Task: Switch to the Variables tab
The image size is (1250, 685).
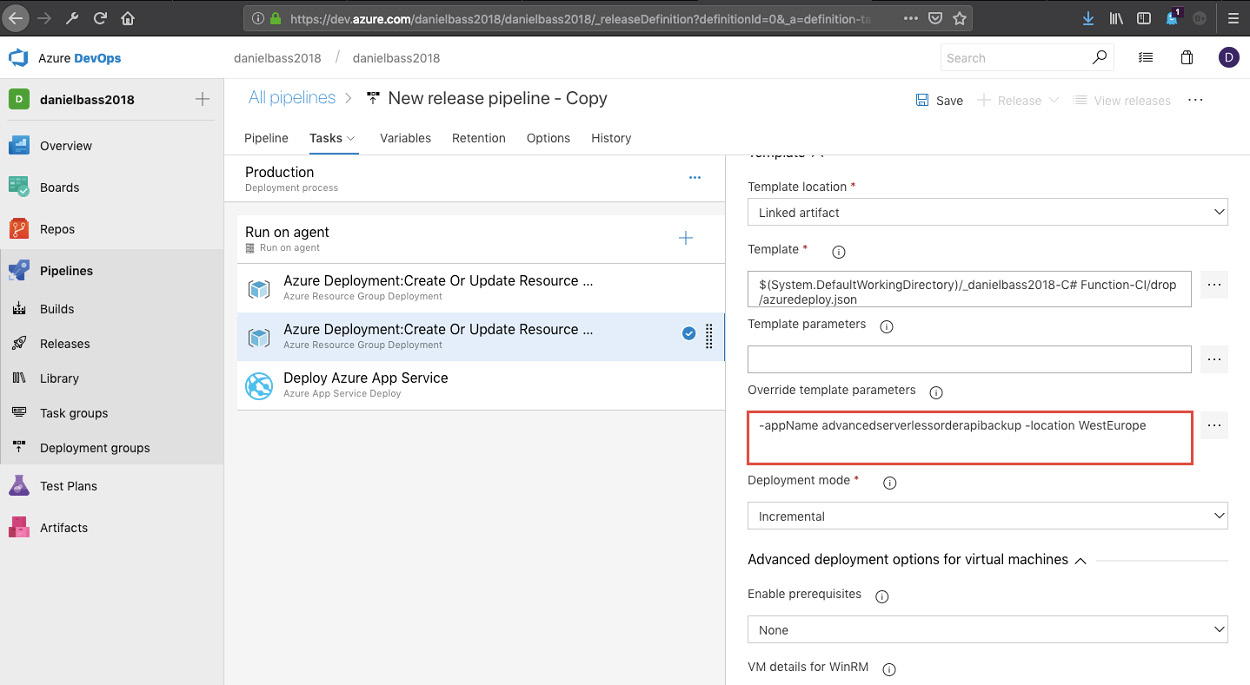Action: tap(405, 138)
